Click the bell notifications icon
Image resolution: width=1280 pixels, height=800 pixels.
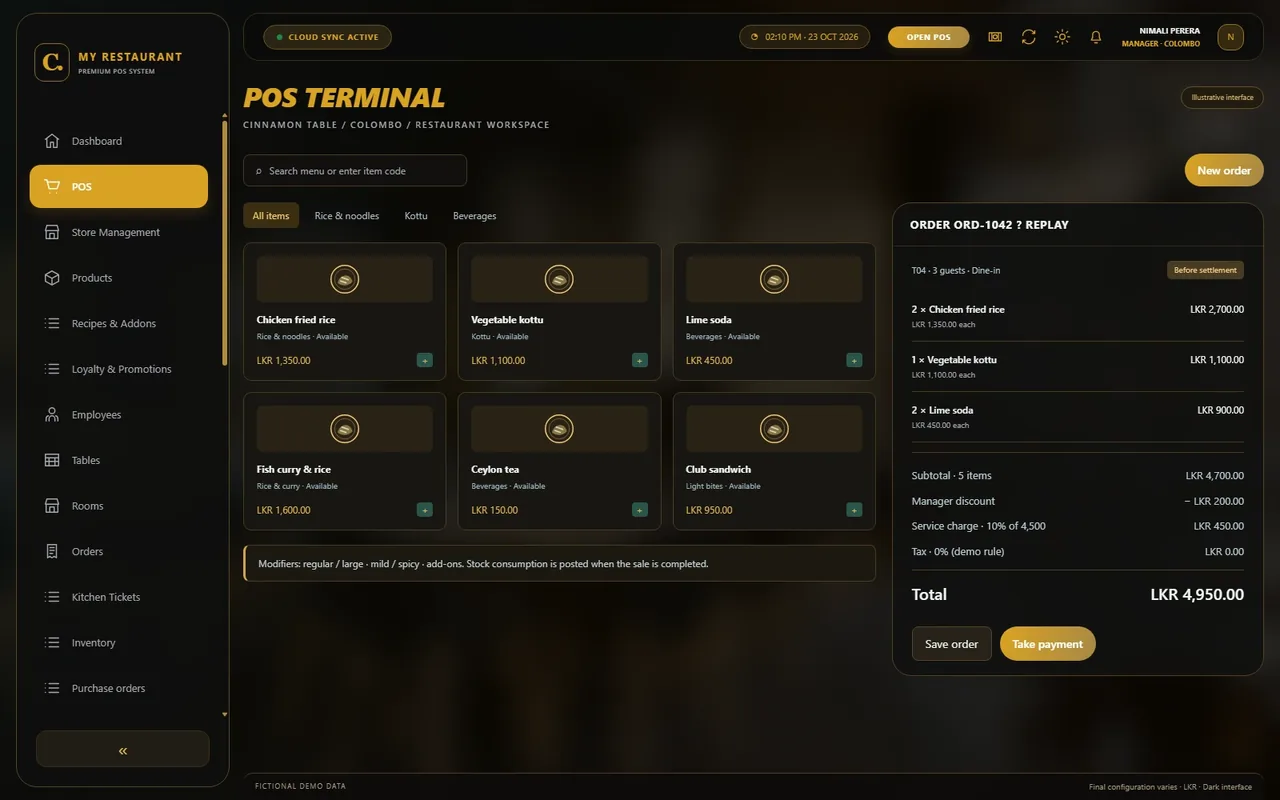[1096, 37]
